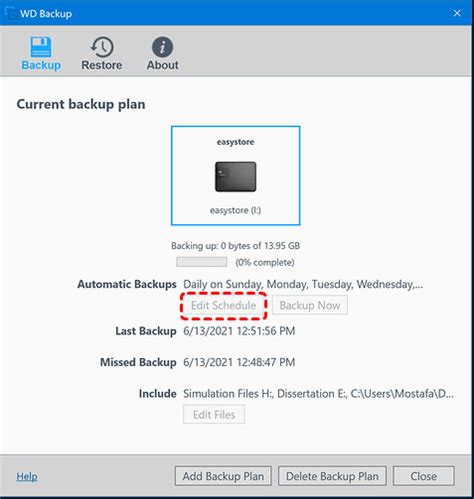Click 'Backing up: 0 bytes of 13.95 GB' text
This screenshot has height=499, width=474.
click(x=235, y=246)
